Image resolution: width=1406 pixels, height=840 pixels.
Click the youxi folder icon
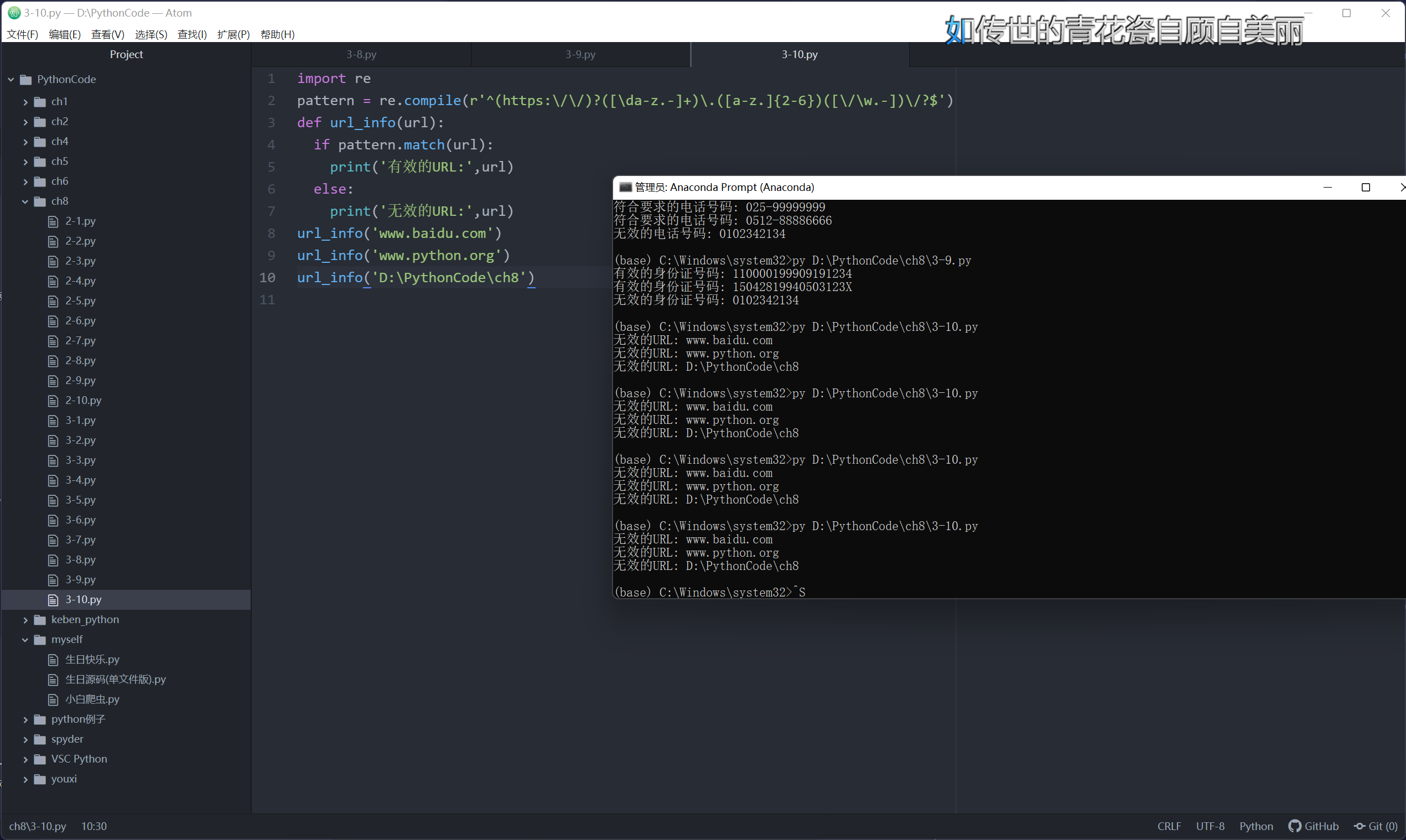pyautogui.click(x=40, y=780)
